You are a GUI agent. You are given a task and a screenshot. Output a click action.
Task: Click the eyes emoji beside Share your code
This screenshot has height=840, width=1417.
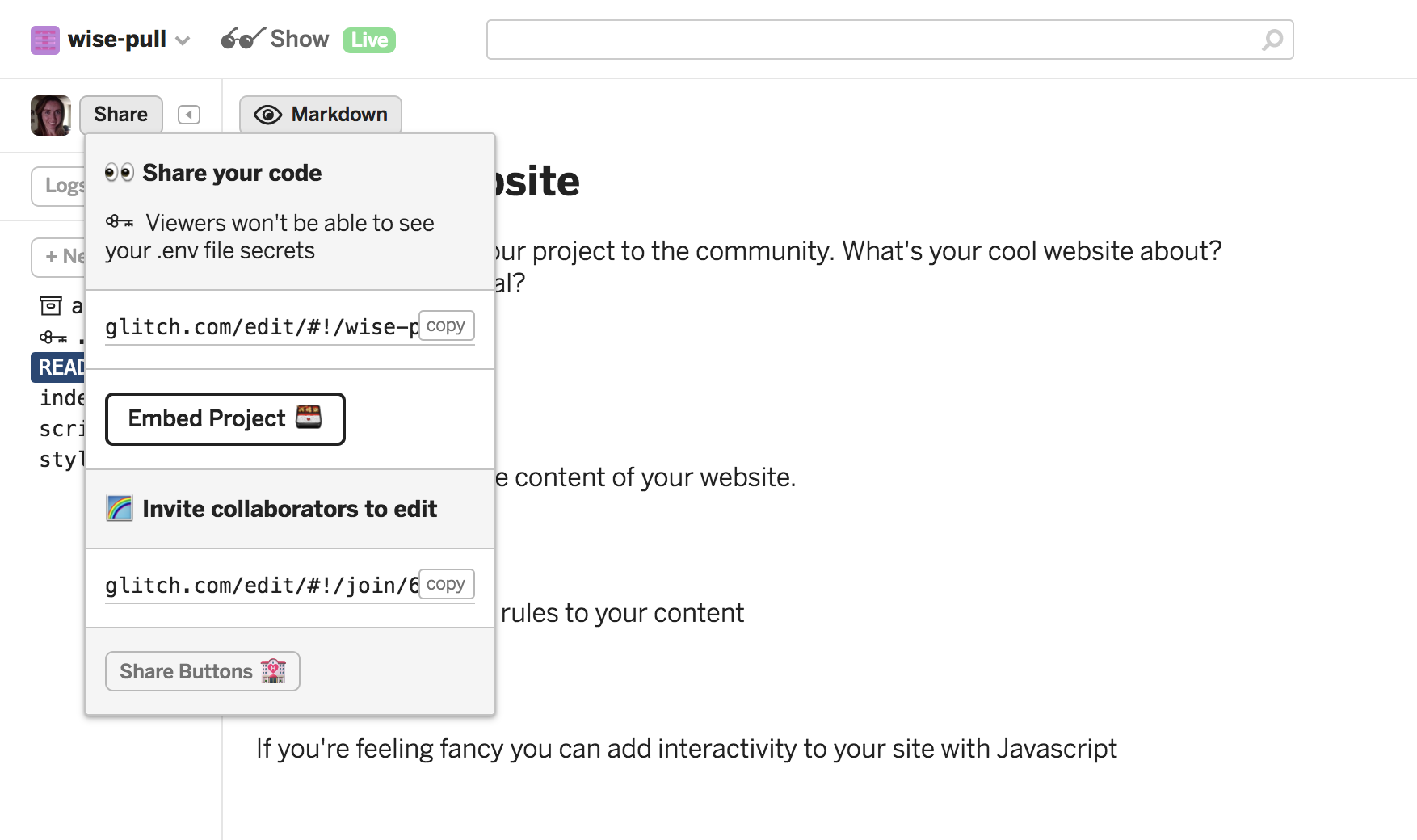120,172
